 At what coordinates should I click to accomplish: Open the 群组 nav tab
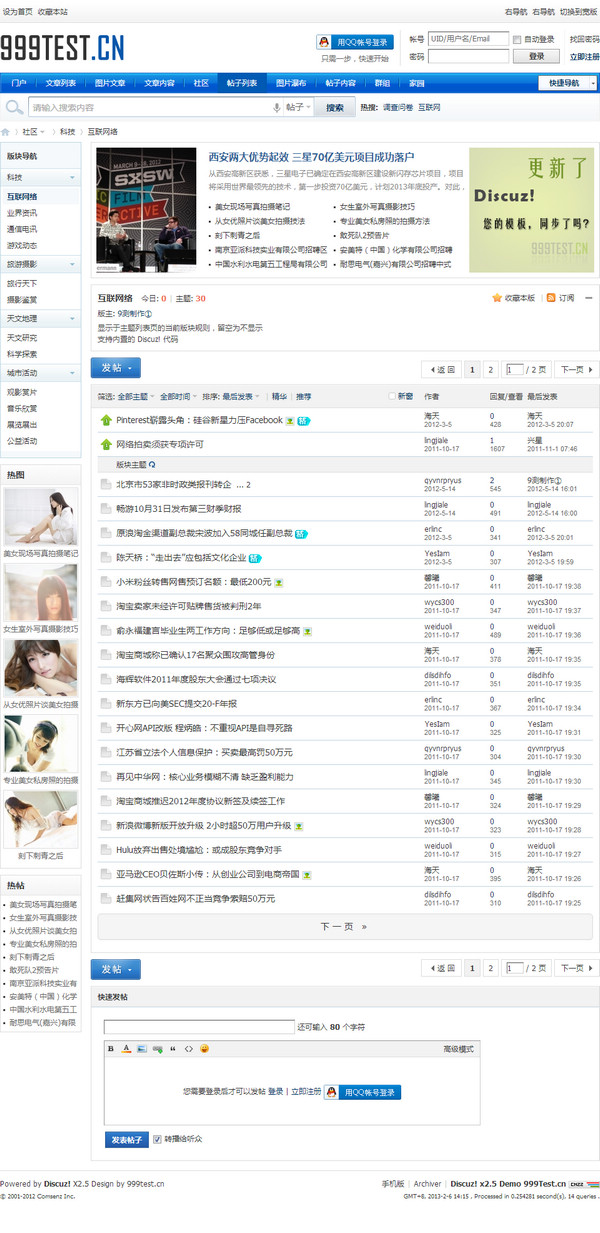click(382, 83)
